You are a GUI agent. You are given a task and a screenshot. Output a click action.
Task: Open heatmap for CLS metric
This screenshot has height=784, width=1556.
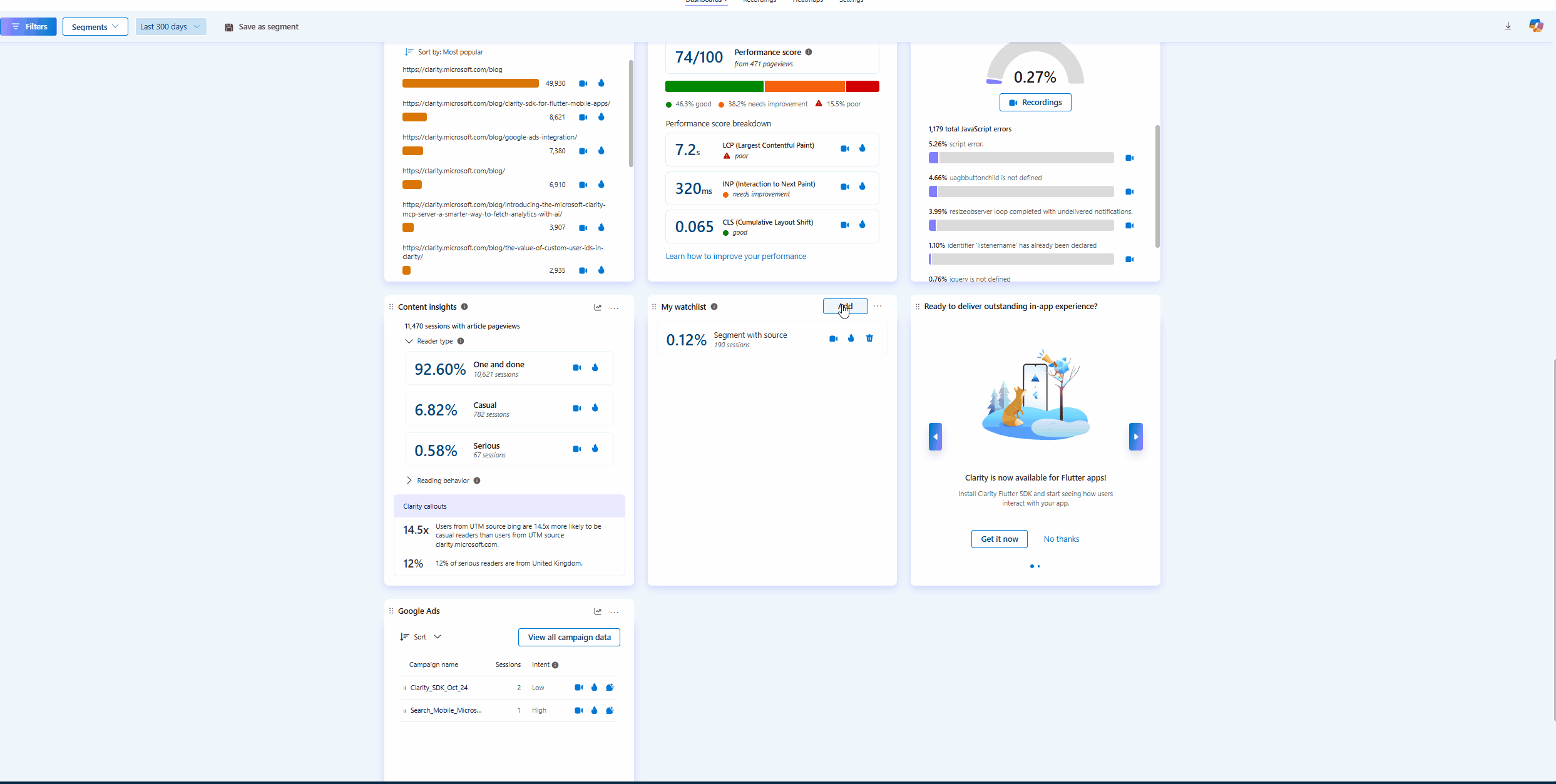click(x=862, y=225)
